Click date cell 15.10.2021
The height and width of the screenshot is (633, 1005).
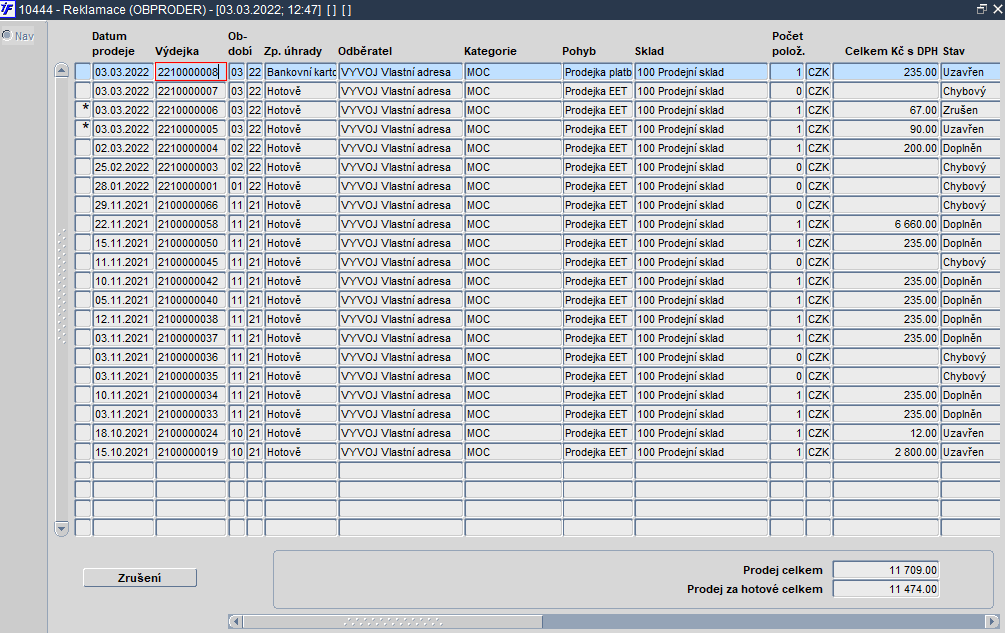[x=123, y=452]
